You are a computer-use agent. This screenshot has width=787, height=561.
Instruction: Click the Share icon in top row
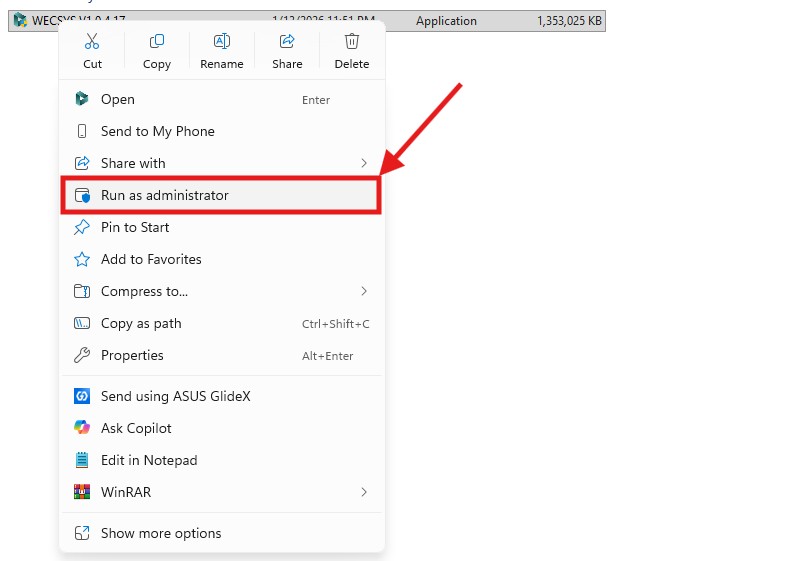tap(287, 41)
